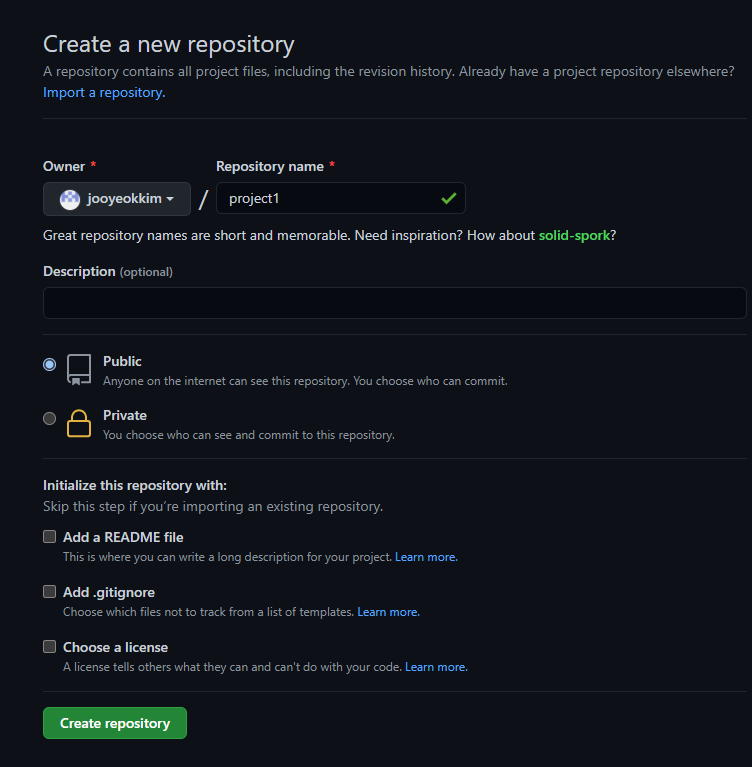Select the Public radio button
Viewport: 752px width, 767px height.
click(49, 364)
